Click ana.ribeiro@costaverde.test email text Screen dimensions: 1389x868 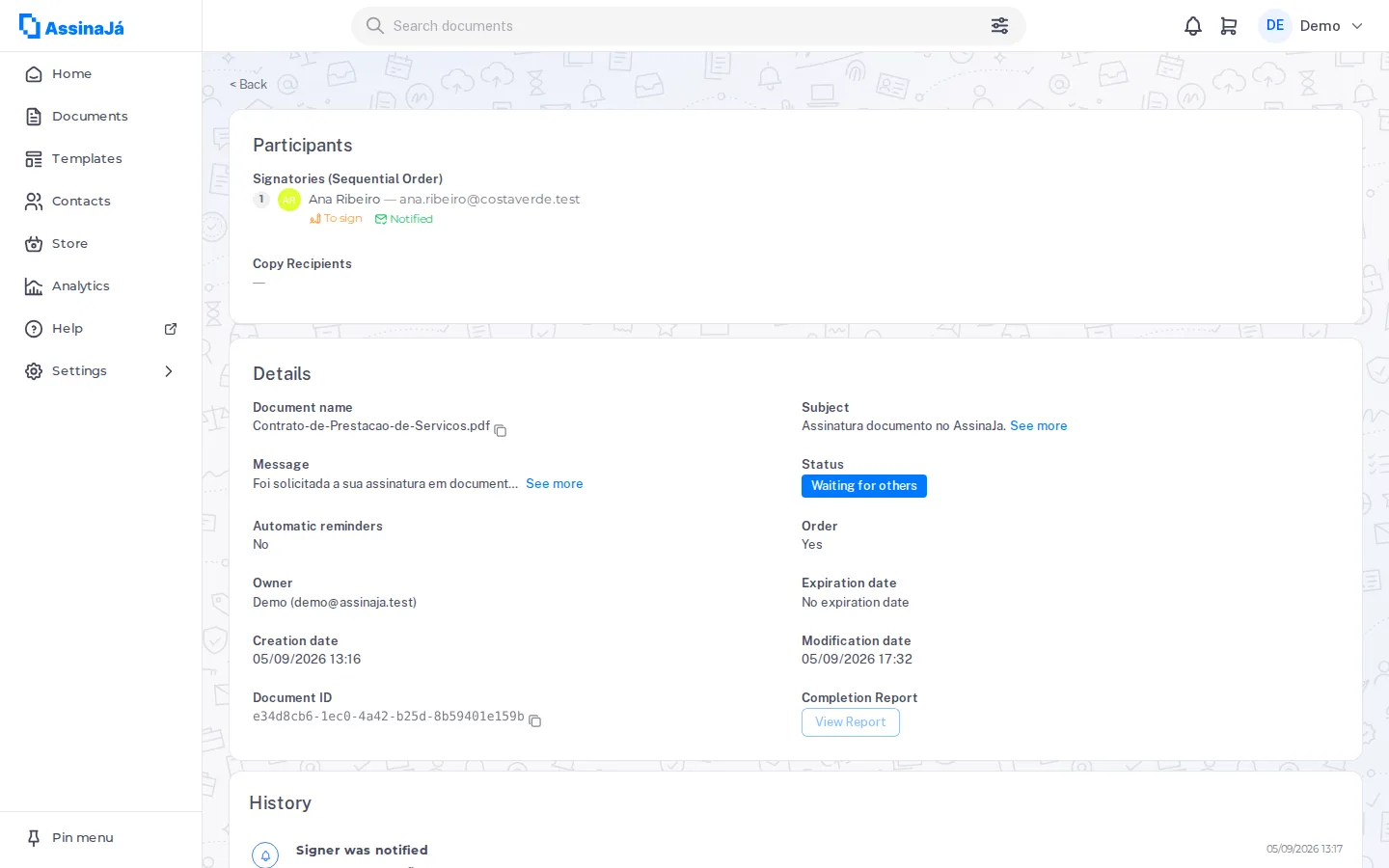click(x=489, y=199)
